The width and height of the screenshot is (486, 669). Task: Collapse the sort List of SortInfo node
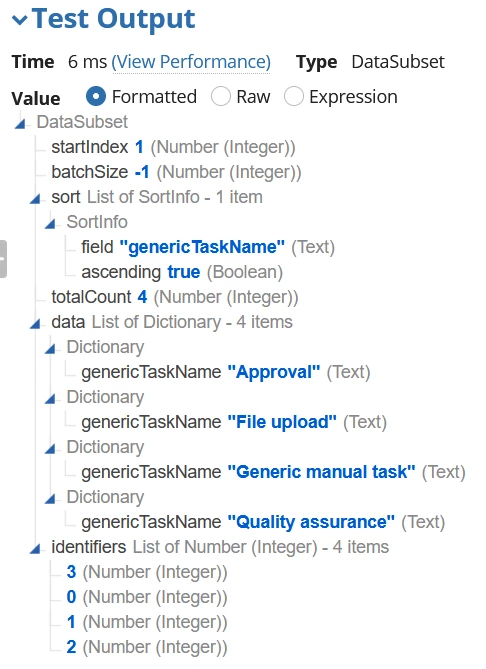pos(35,198)
